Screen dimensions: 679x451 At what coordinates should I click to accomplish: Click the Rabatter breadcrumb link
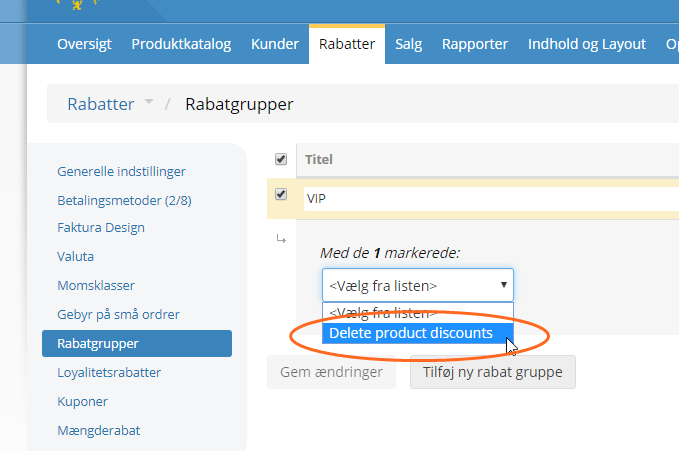pyautogui.click(x=100, y=104)
